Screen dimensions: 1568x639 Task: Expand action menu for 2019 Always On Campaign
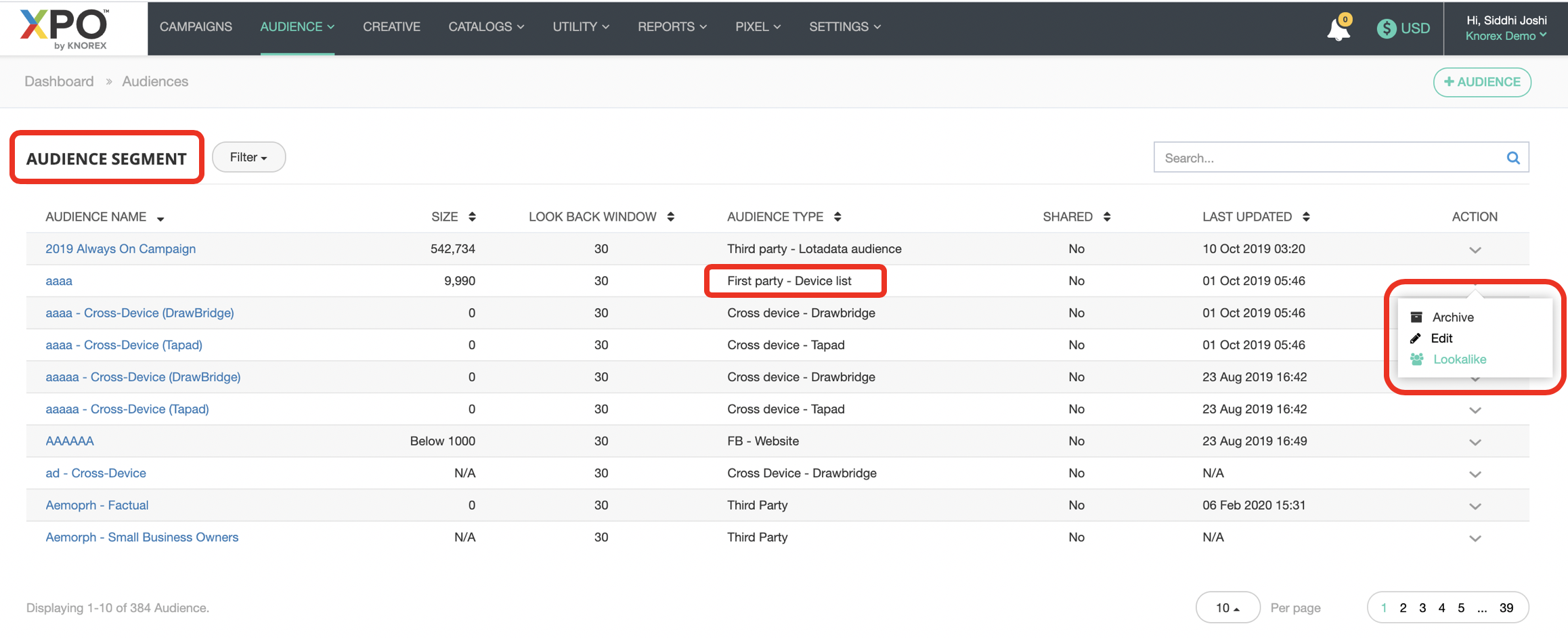click(1475, 250)
